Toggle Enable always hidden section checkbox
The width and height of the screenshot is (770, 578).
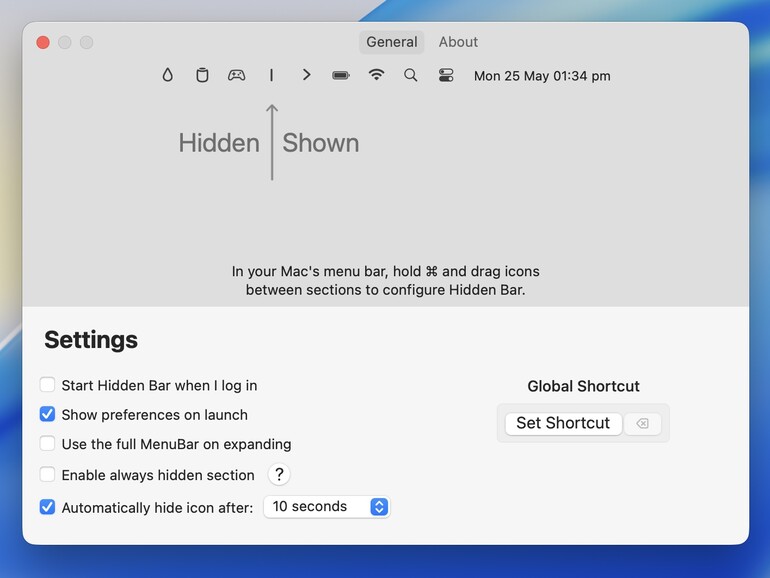pyautogui.click(x=47, y=474)
